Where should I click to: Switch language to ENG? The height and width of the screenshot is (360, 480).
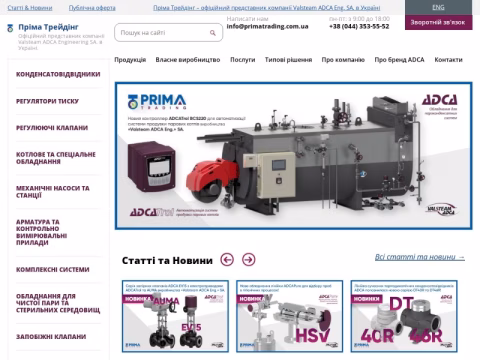coord(438,7)
